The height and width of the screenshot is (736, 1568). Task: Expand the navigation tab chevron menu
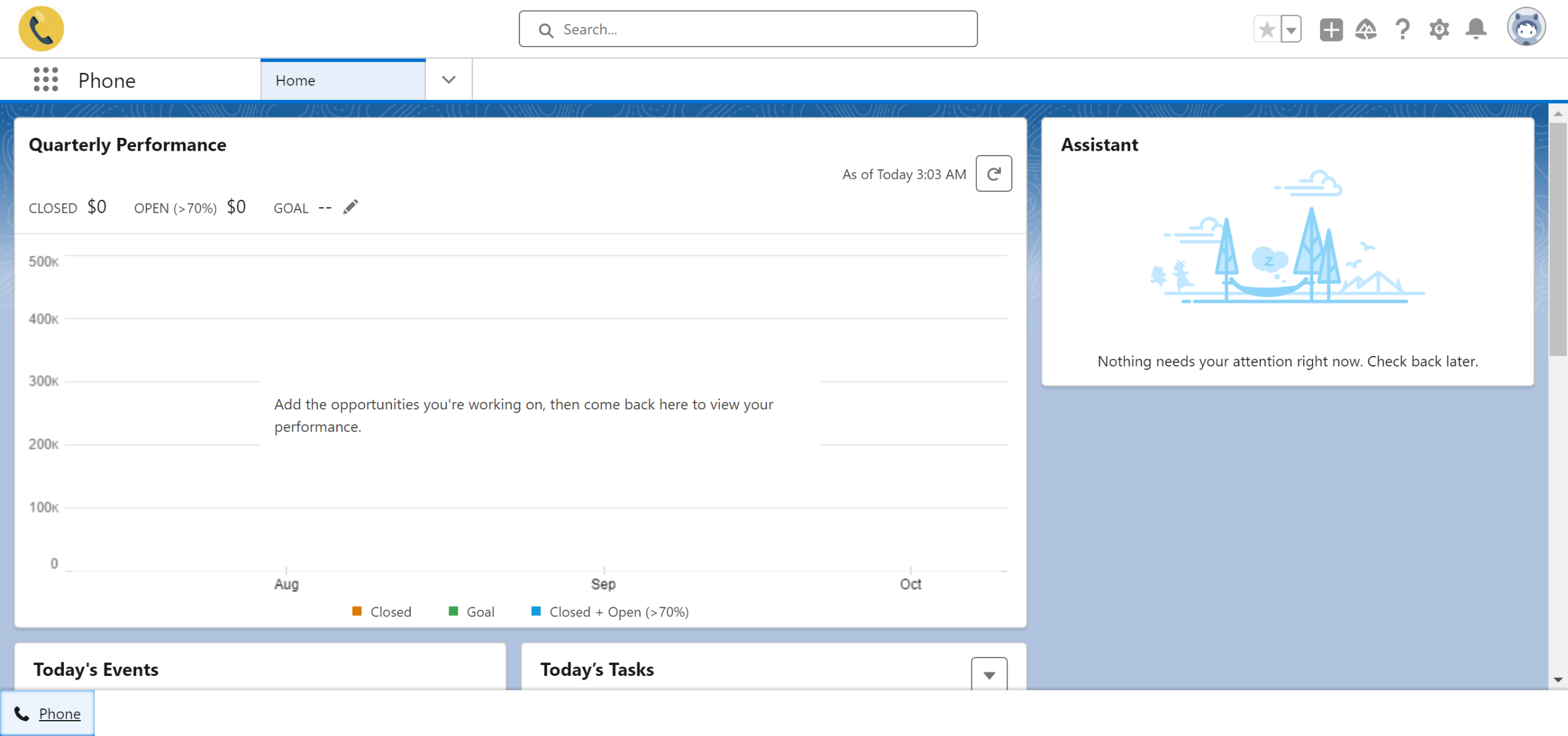click(448, 80)
